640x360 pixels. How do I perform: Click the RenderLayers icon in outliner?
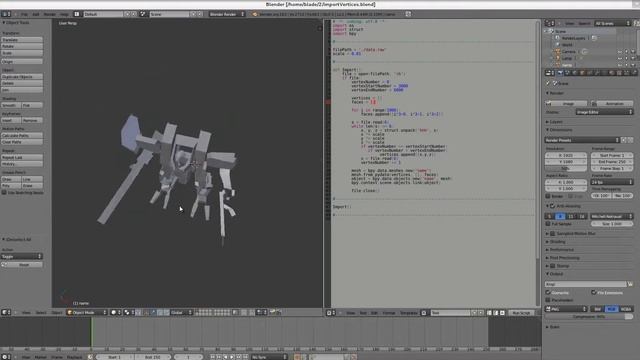[558, 38]
